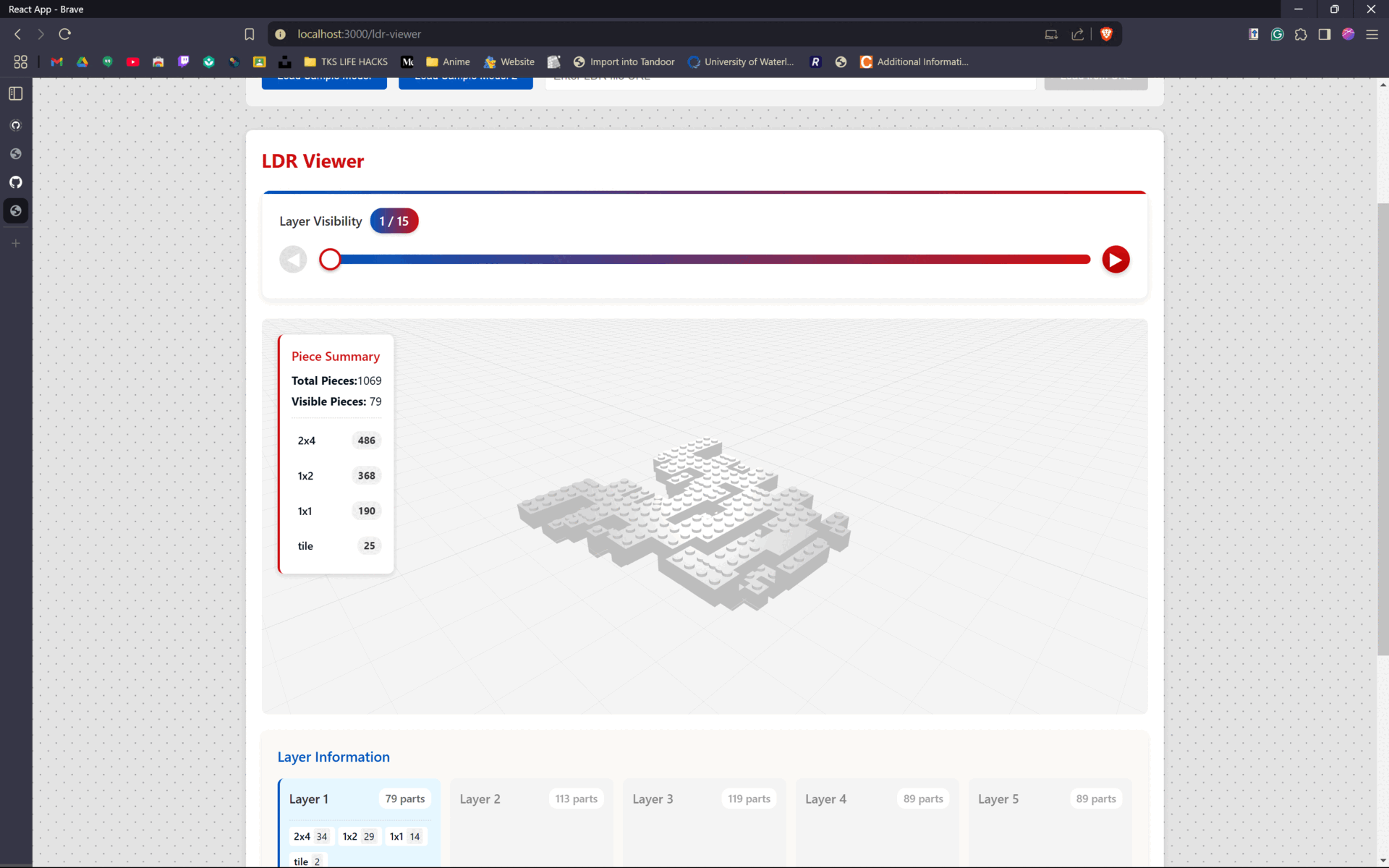Click the localhost address bar URL
The width and height of the screenshot is (1389, 868).
point(360,34)
